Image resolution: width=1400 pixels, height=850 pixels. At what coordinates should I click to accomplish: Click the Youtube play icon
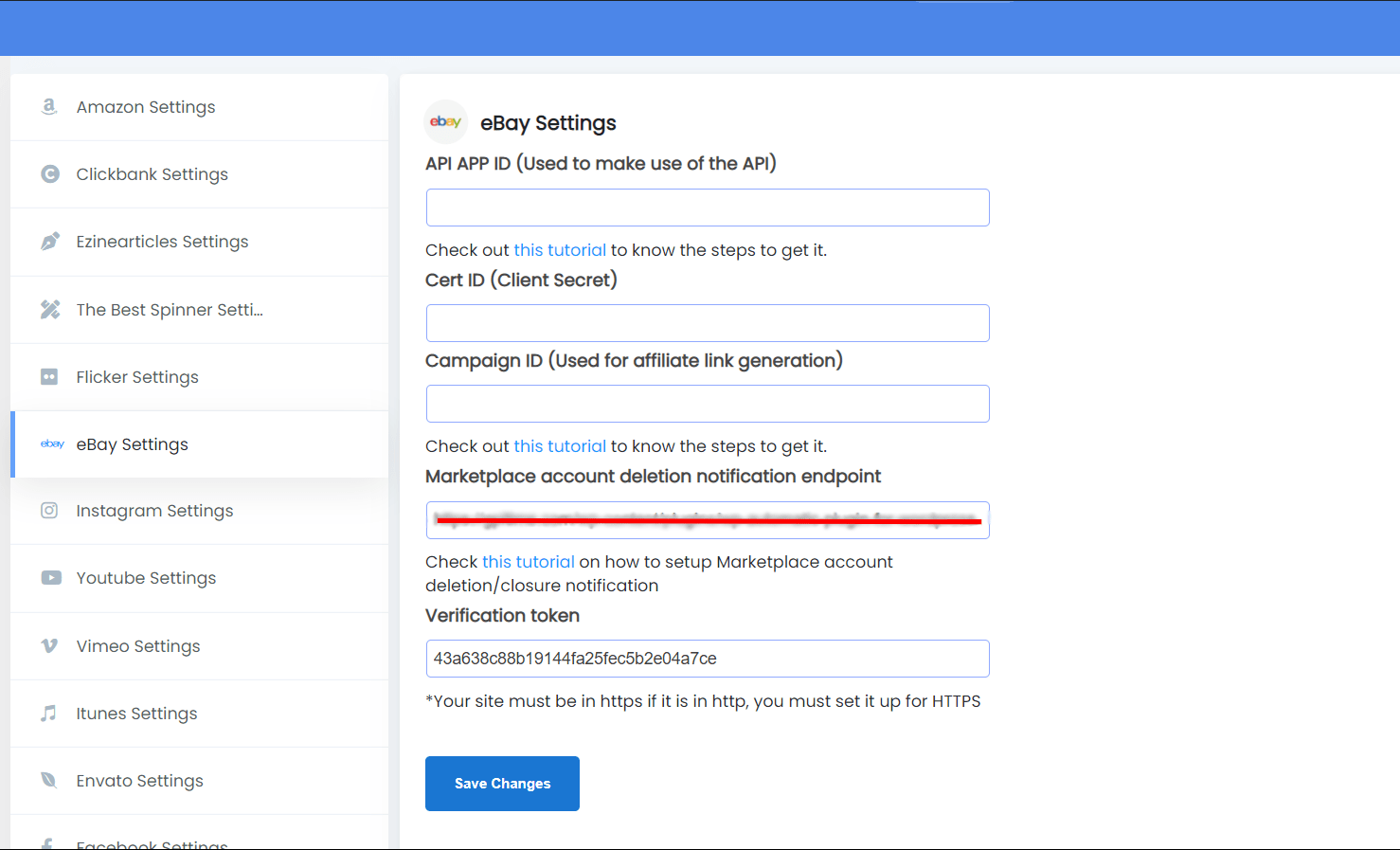(49, 577)
